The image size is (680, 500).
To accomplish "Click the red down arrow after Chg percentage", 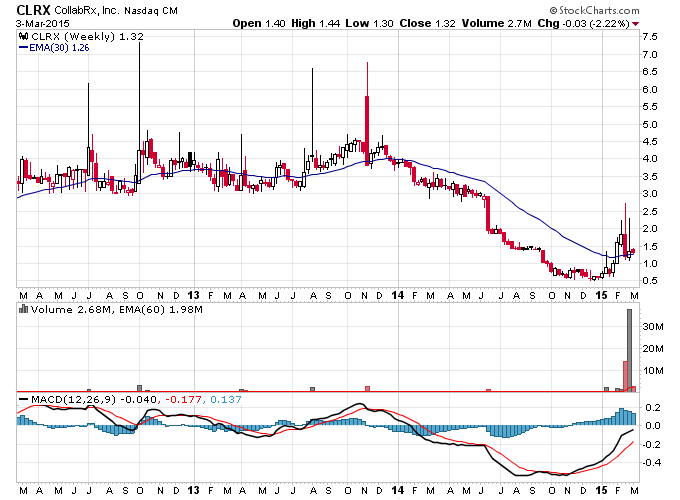I will click(636, 24).
